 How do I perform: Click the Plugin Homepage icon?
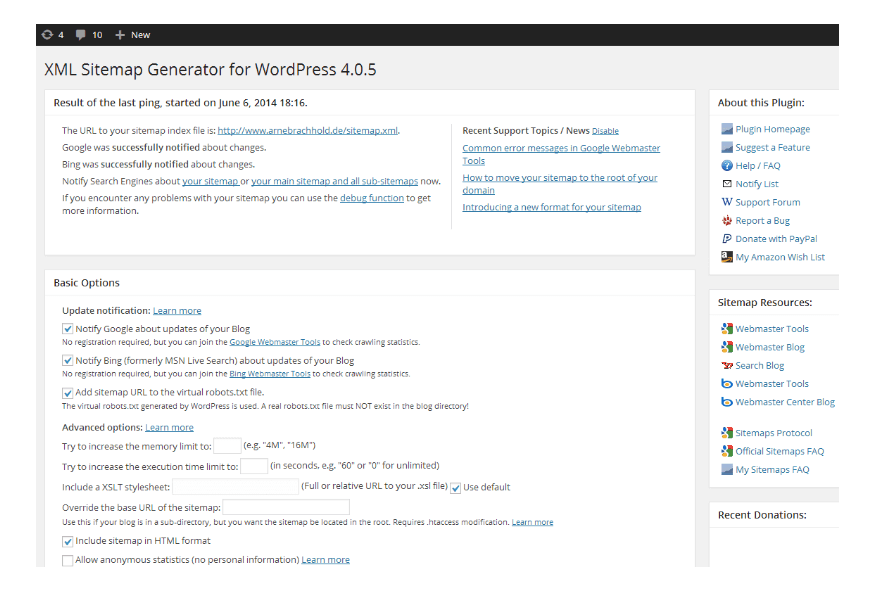click(727, 129)
